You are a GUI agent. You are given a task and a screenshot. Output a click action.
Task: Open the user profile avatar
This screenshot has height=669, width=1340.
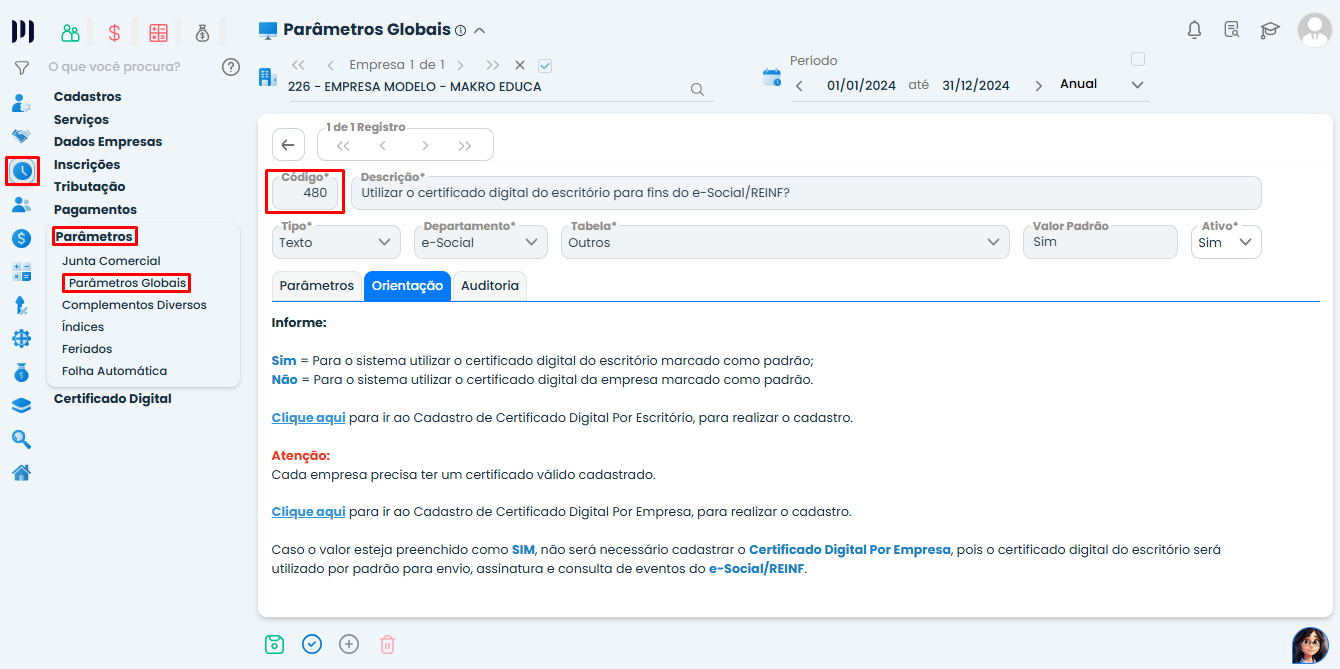pyautogui.click(x=1314, y=30)
